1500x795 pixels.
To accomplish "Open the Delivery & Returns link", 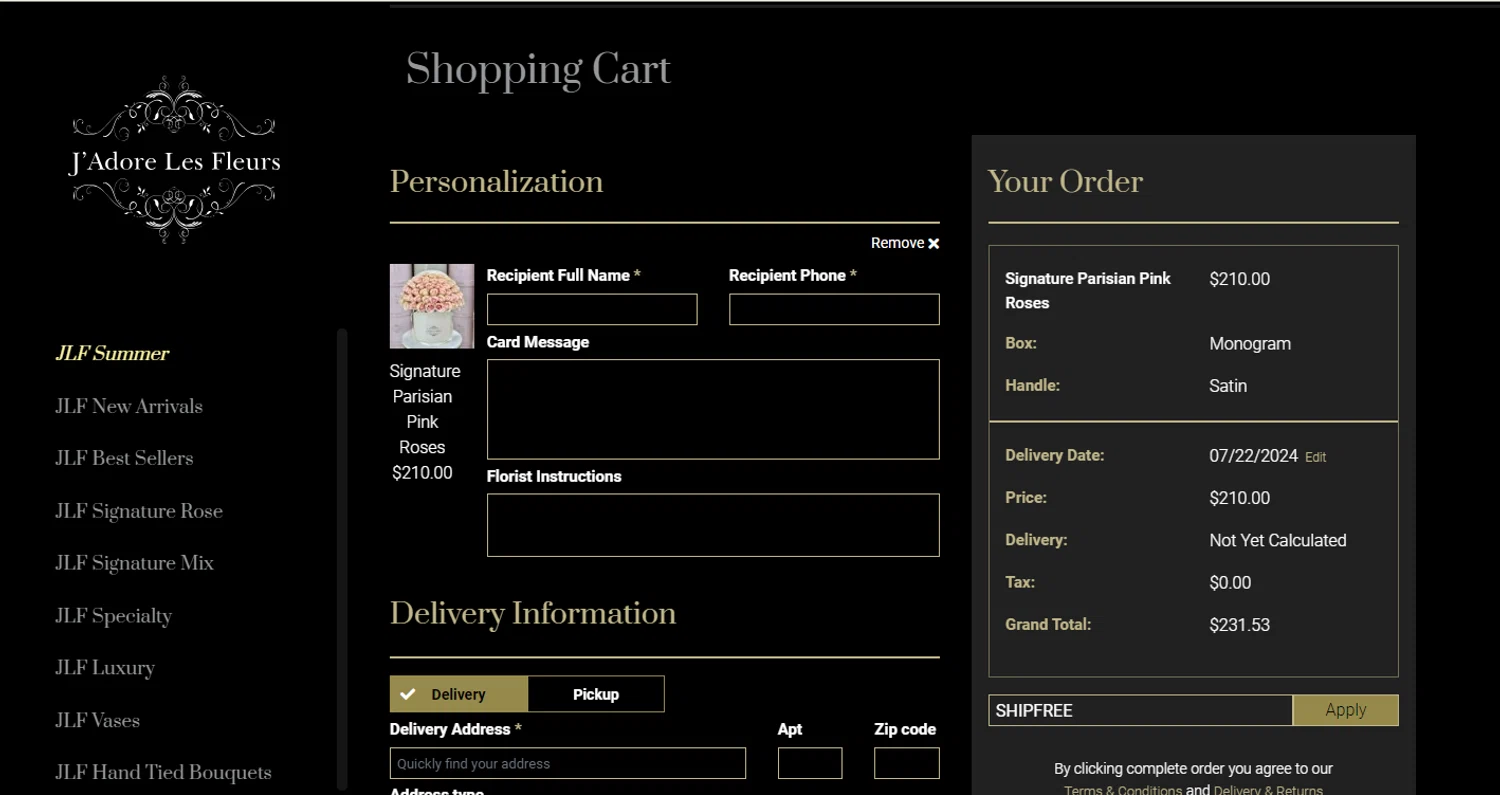I will (x=1268, y=790).
